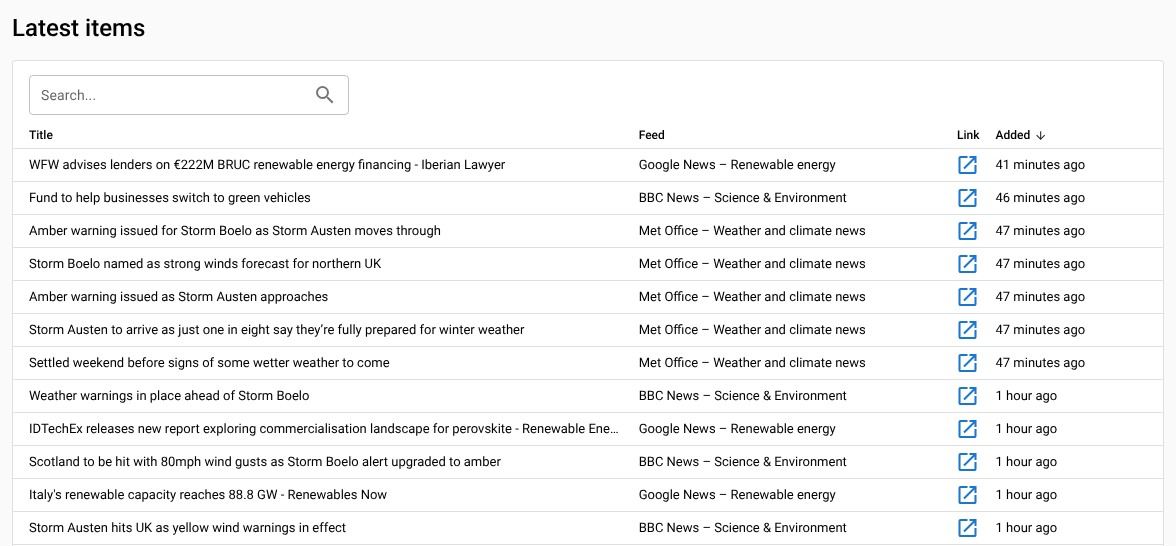Select title IDTechEx releases new report
This screenshot has height=546, width=1176.
[324, 429]
